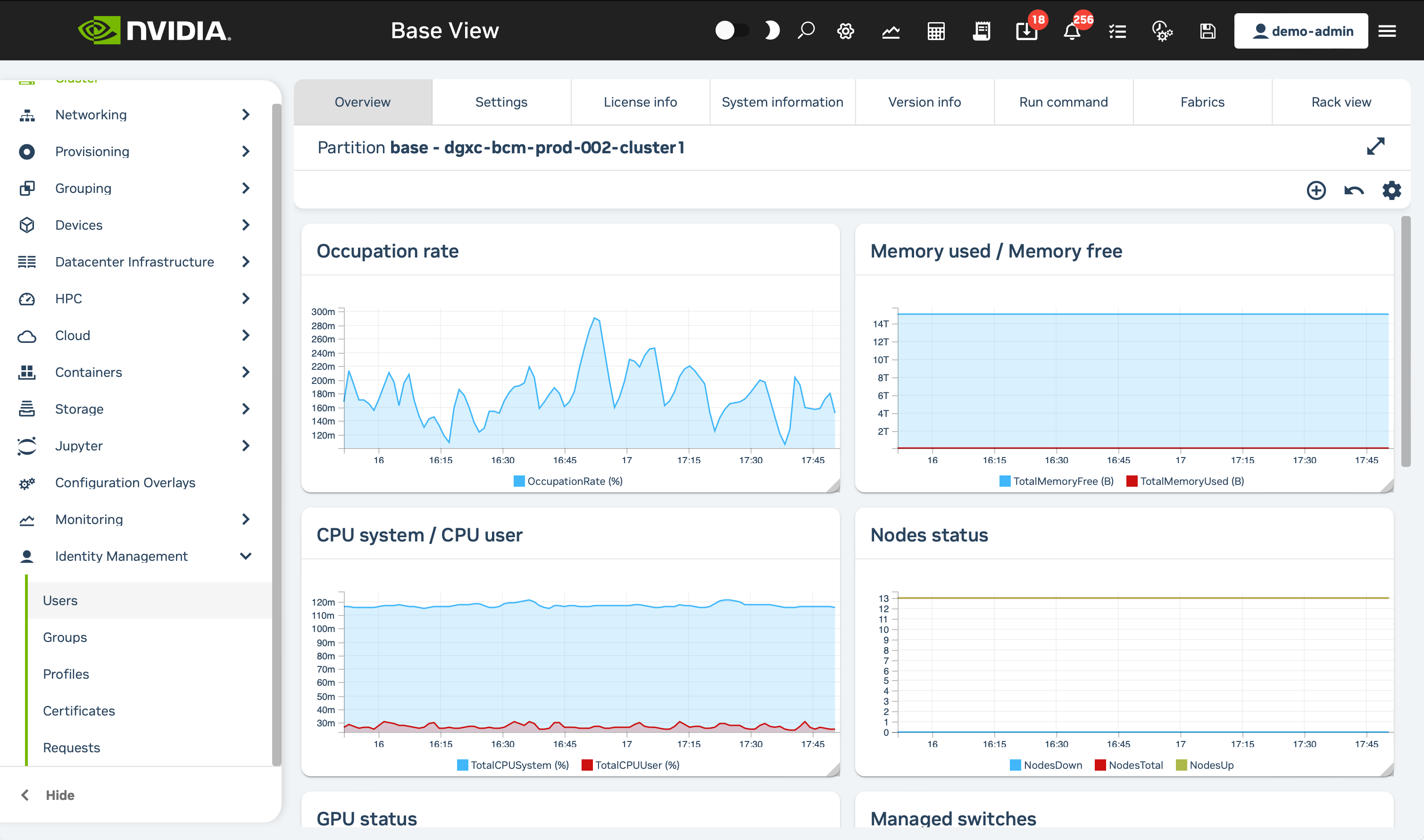The image size is (1424, 840).
Task: Click the dark mode moon icon
Action: coord(771,31)
